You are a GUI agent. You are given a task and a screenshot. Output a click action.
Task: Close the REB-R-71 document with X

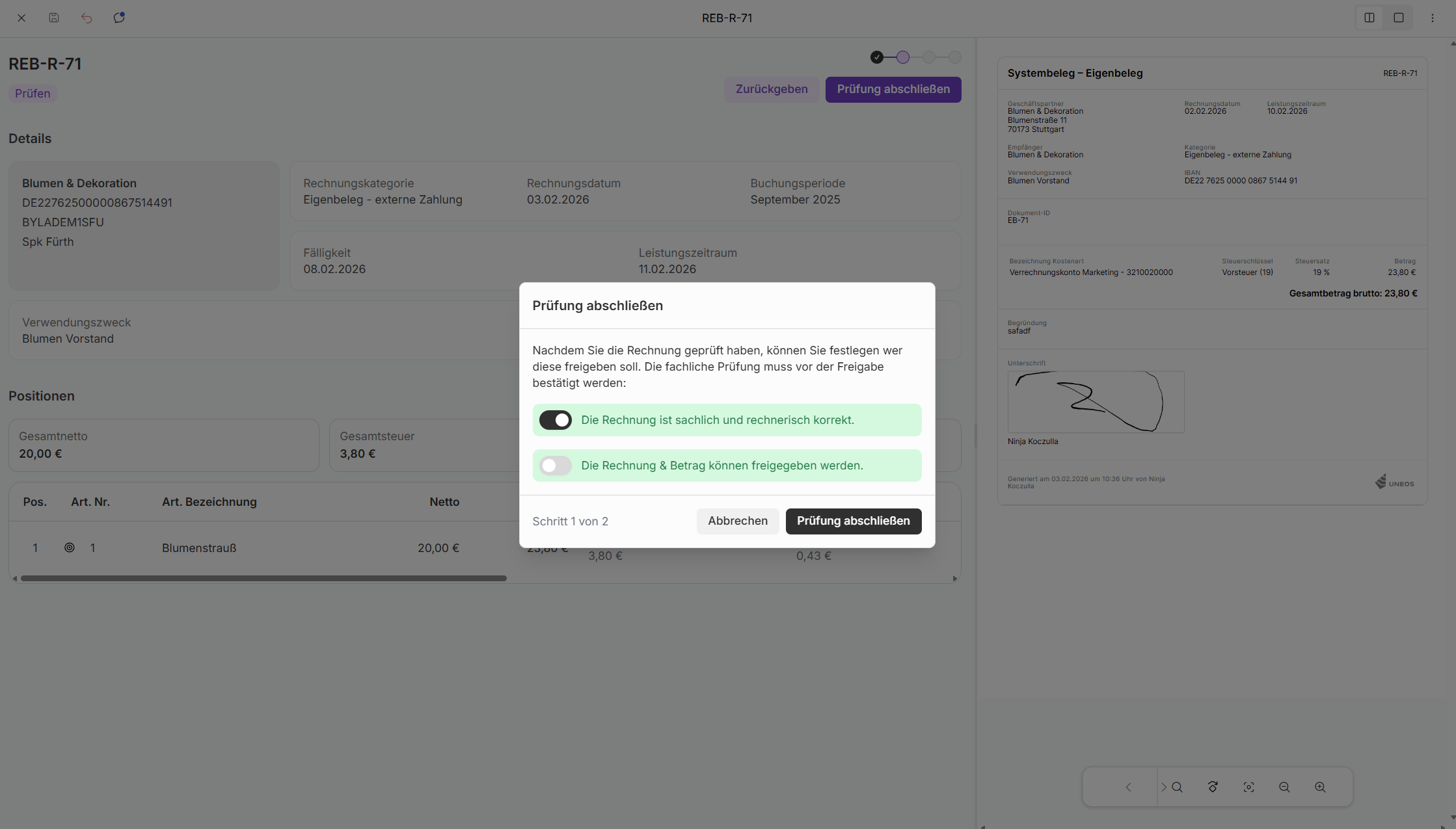click(x=21, y=18)
